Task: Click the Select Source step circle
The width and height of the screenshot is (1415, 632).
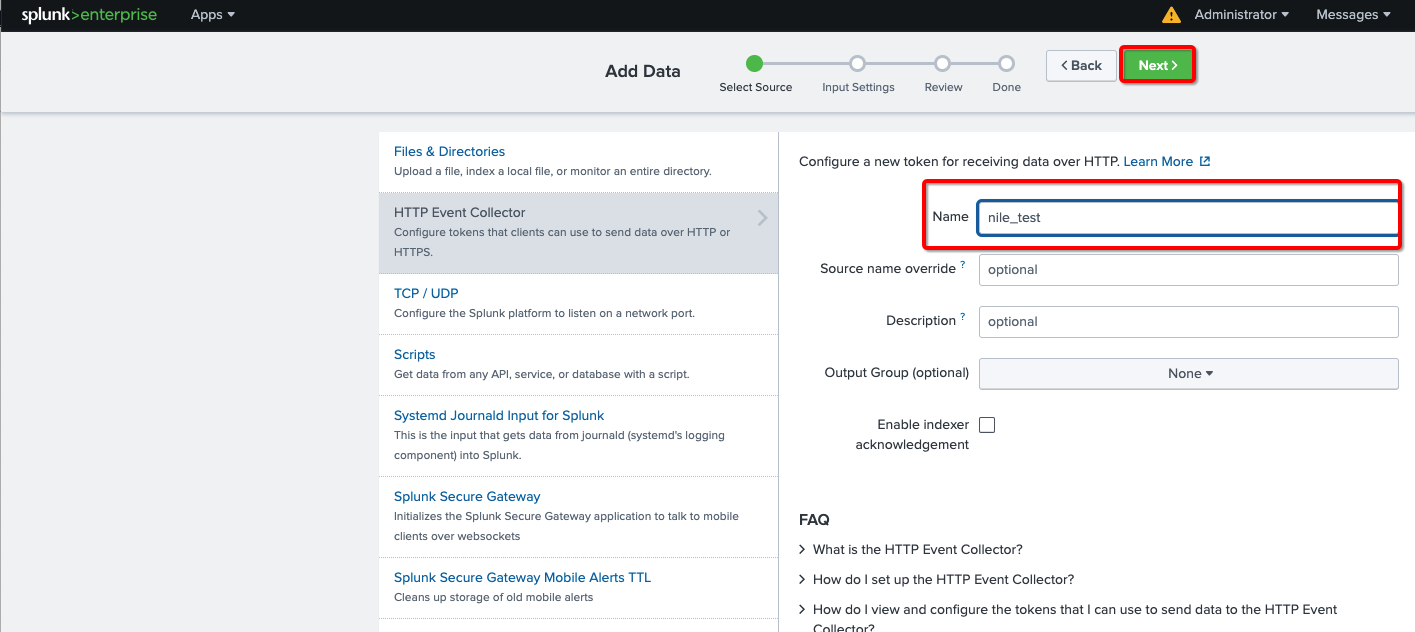Action: click(x=755, y=64)
